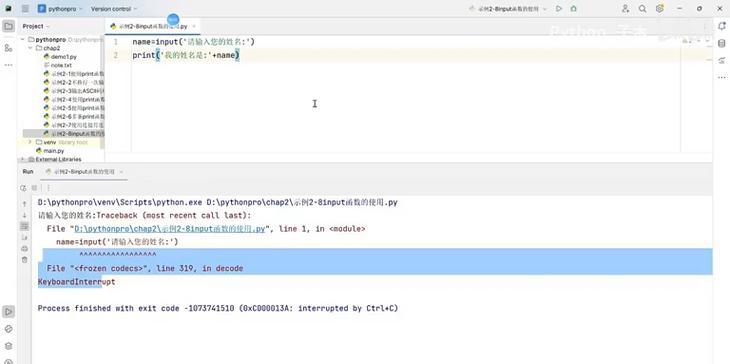Open Search Everywhere magnifier icon
The width and height of the screenshot is (730, 364).
642,8
